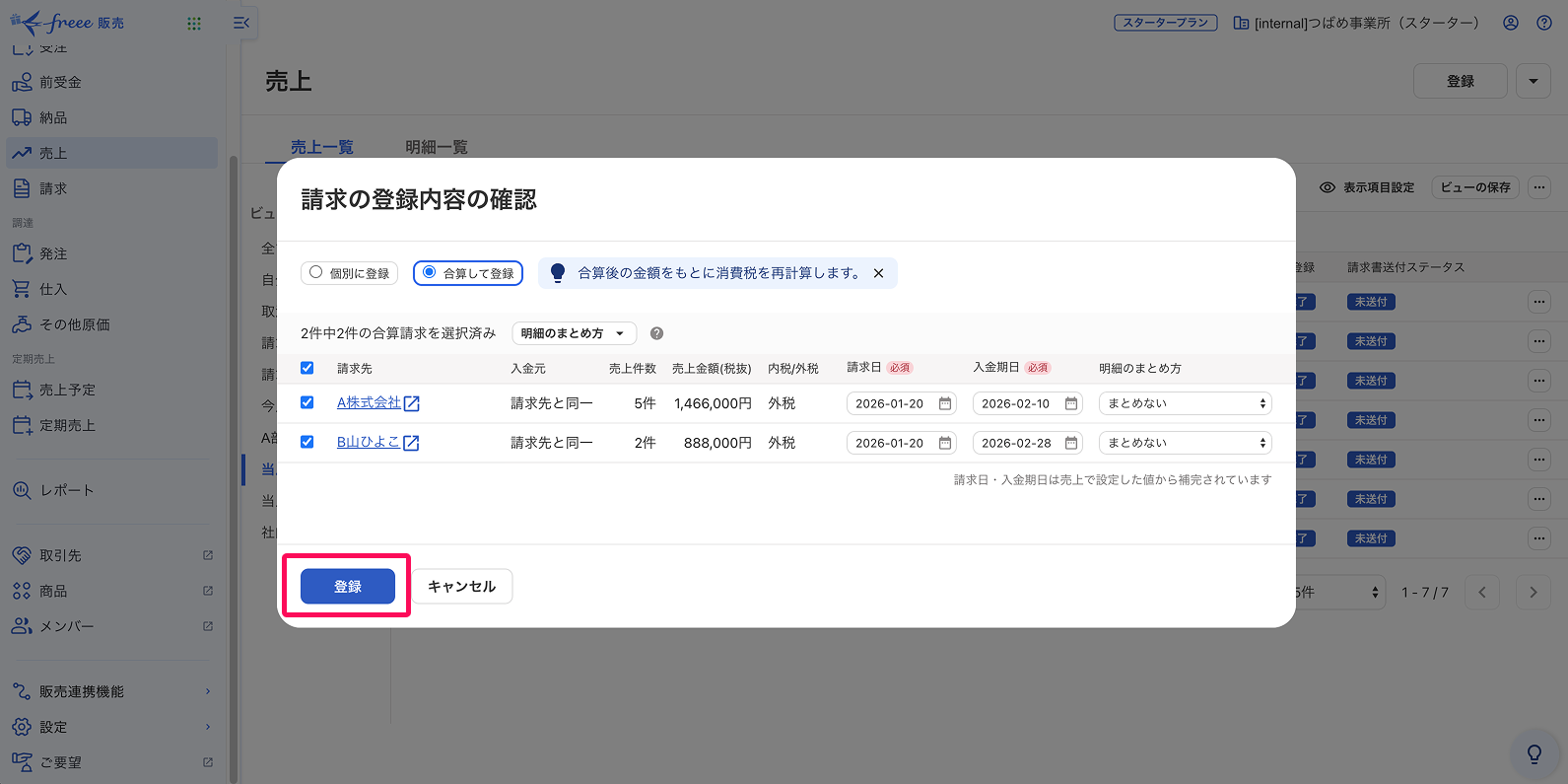Open 表示項目設定 with the eye icon
This screenshot has height=784, width=1568.
pyautogui.click(x=1367, y=187)
